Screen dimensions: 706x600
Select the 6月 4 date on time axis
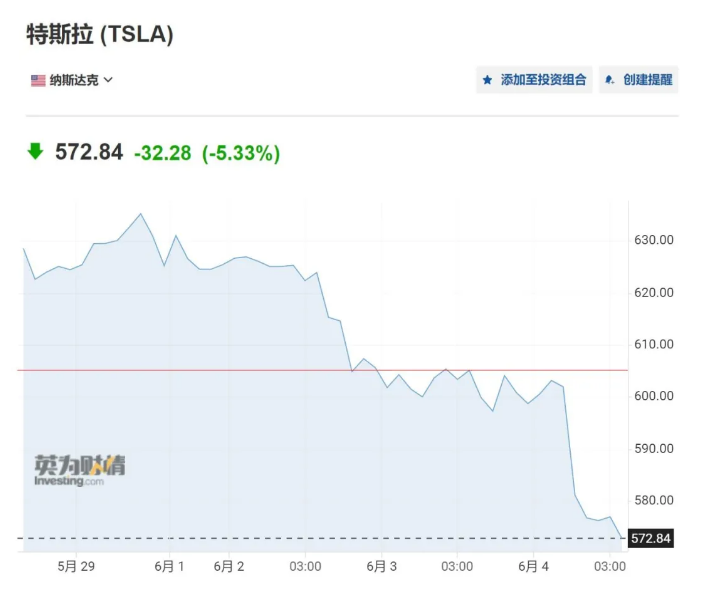[x=533, y=566]
